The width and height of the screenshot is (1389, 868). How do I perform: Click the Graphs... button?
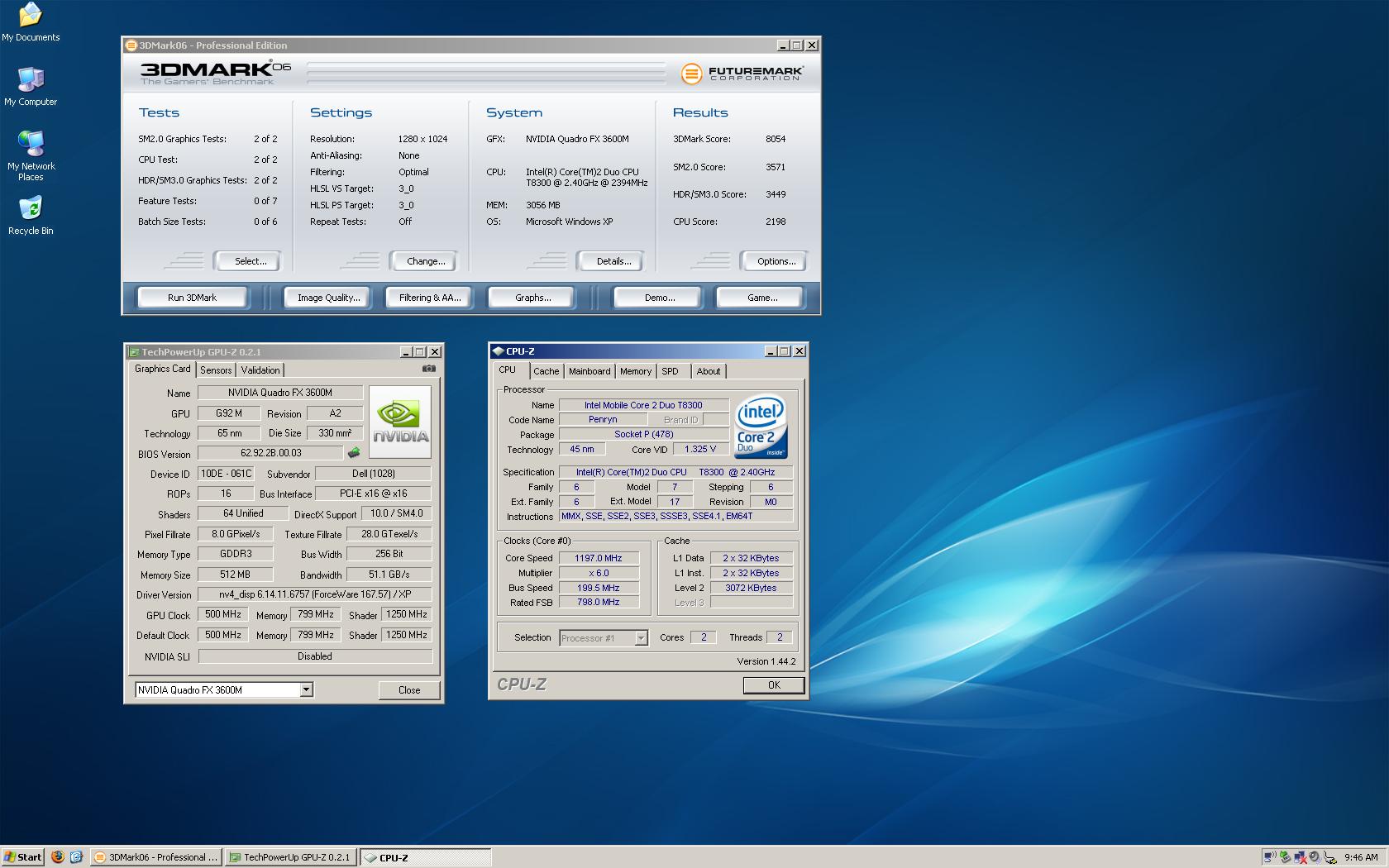pyautogui.click(x=533, y=298)
